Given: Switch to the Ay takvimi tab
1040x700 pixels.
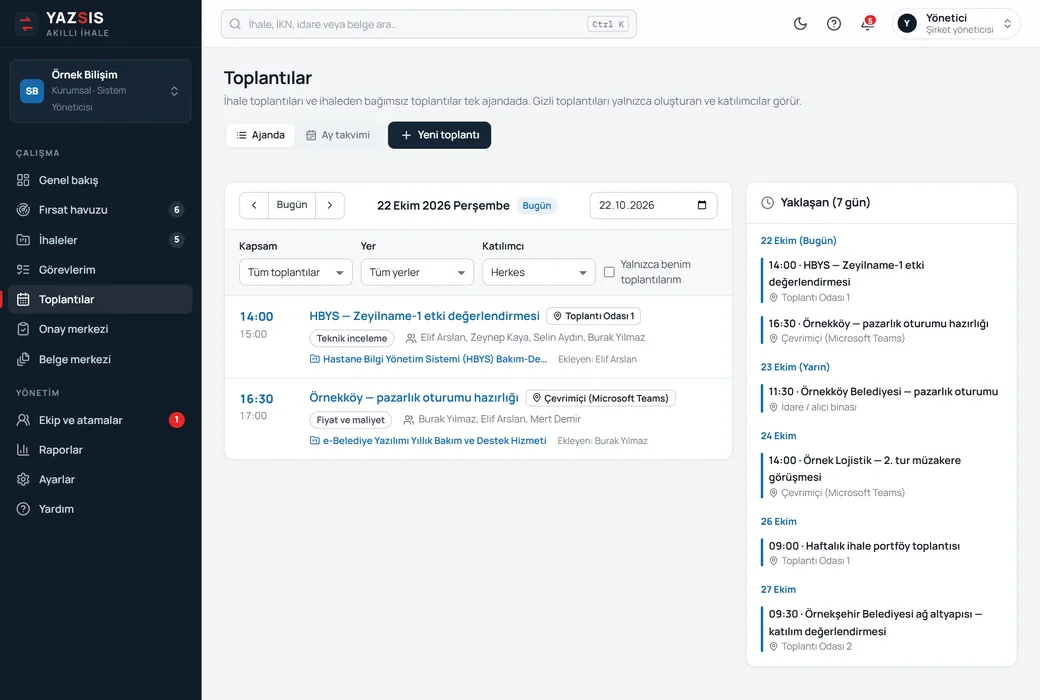Looking at the screenshot, I should [338, 135].
